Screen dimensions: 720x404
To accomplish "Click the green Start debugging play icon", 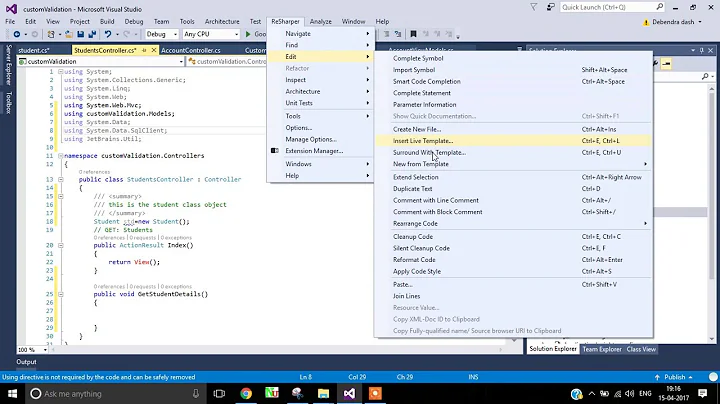I will [248, 34].
